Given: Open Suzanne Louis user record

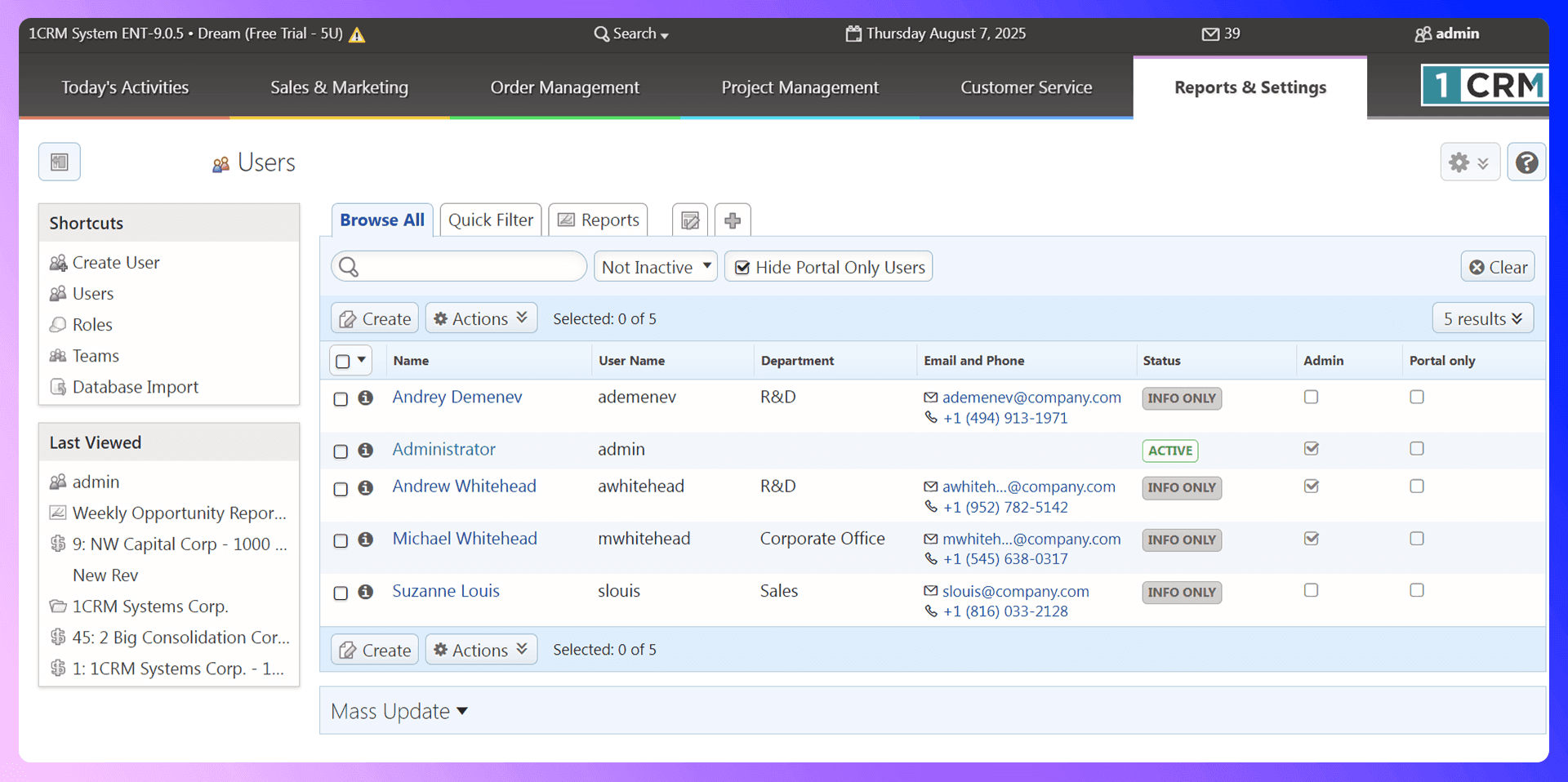Looking at the screenshot, I should coord(446,591).
